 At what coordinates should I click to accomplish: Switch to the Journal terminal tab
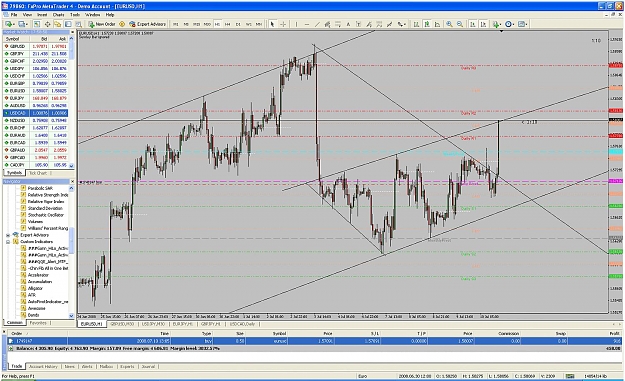tap(148, 366)
